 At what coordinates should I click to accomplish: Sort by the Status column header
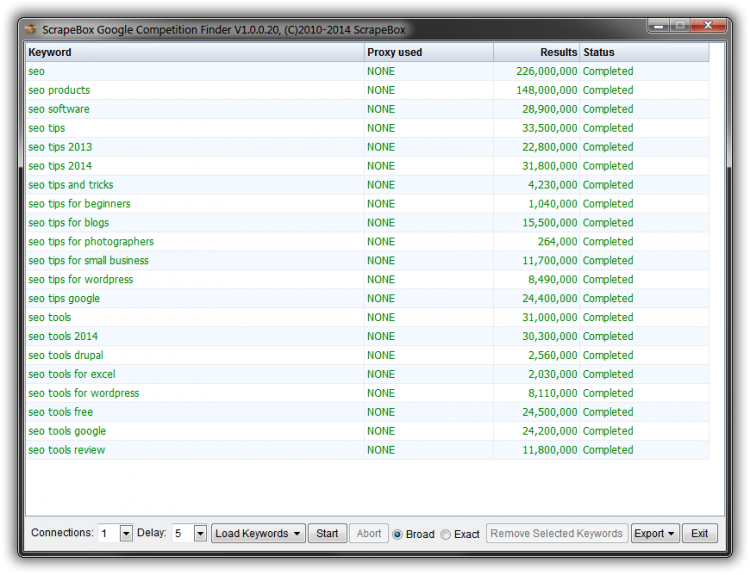pos(644,52)
